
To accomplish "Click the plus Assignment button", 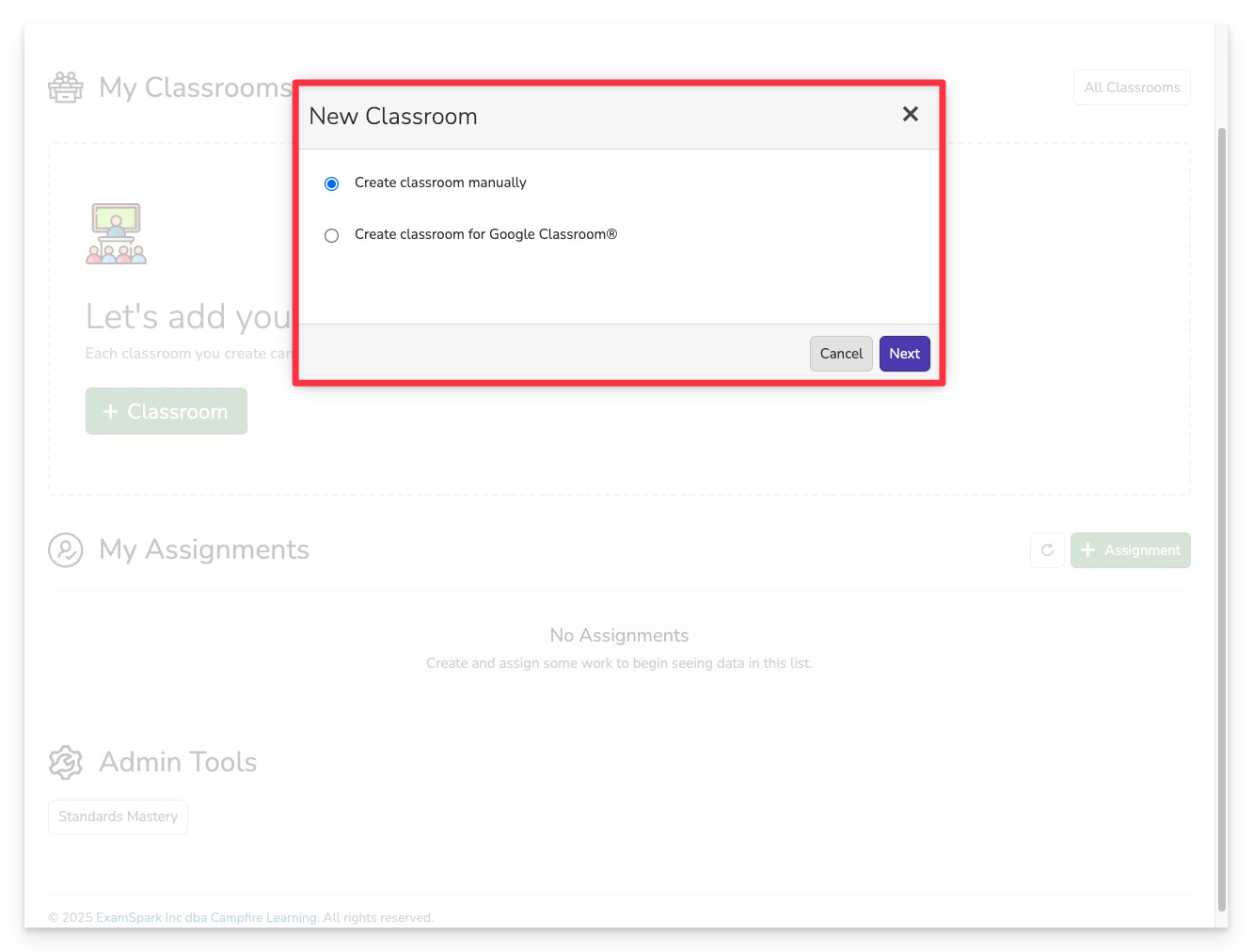I will pos(1131,550).
